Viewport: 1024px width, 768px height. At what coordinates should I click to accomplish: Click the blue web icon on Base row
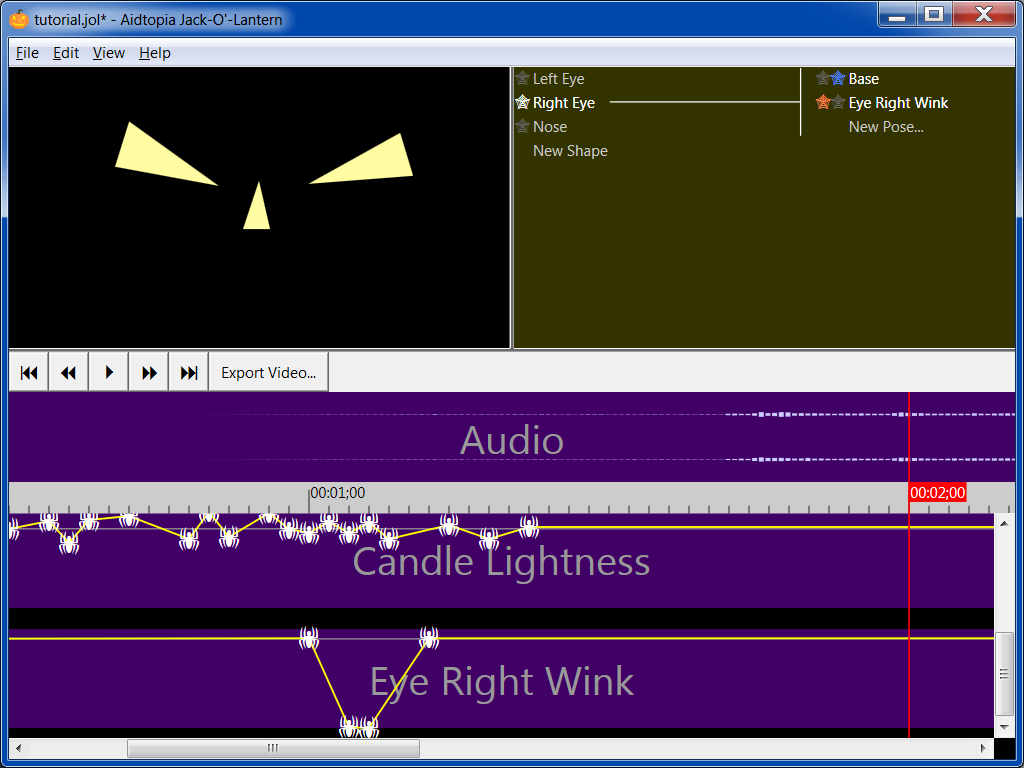pyautogui.click(x=839, y=78)
